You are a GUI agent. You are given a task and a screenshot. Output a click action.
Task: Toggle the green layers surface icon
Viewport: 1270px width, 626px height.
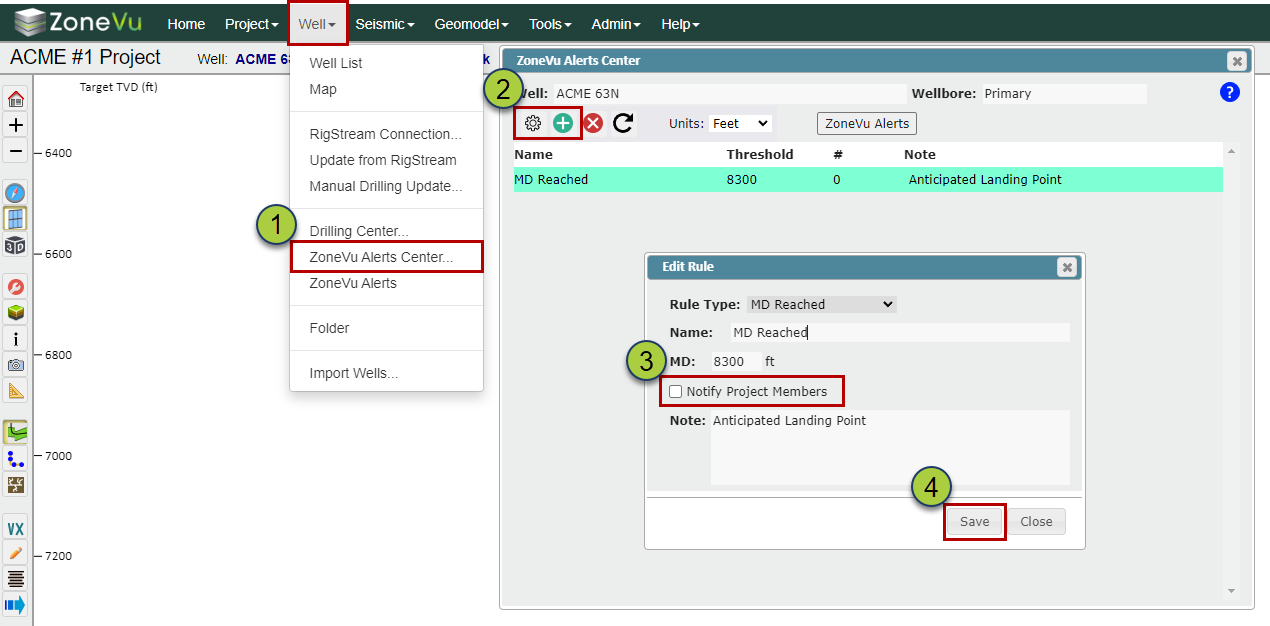tap(16, 432)
